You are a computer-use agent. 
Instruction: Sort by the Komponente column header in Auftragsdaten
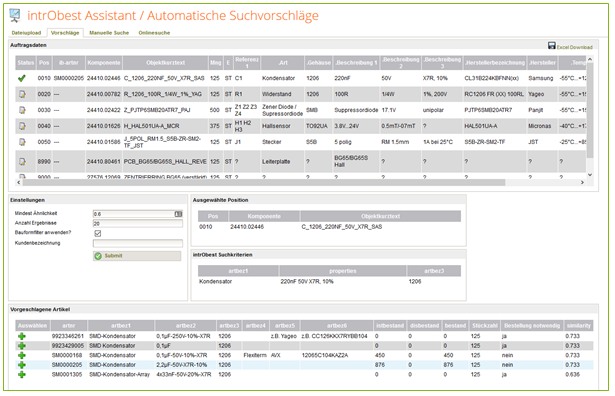(104, 63)
